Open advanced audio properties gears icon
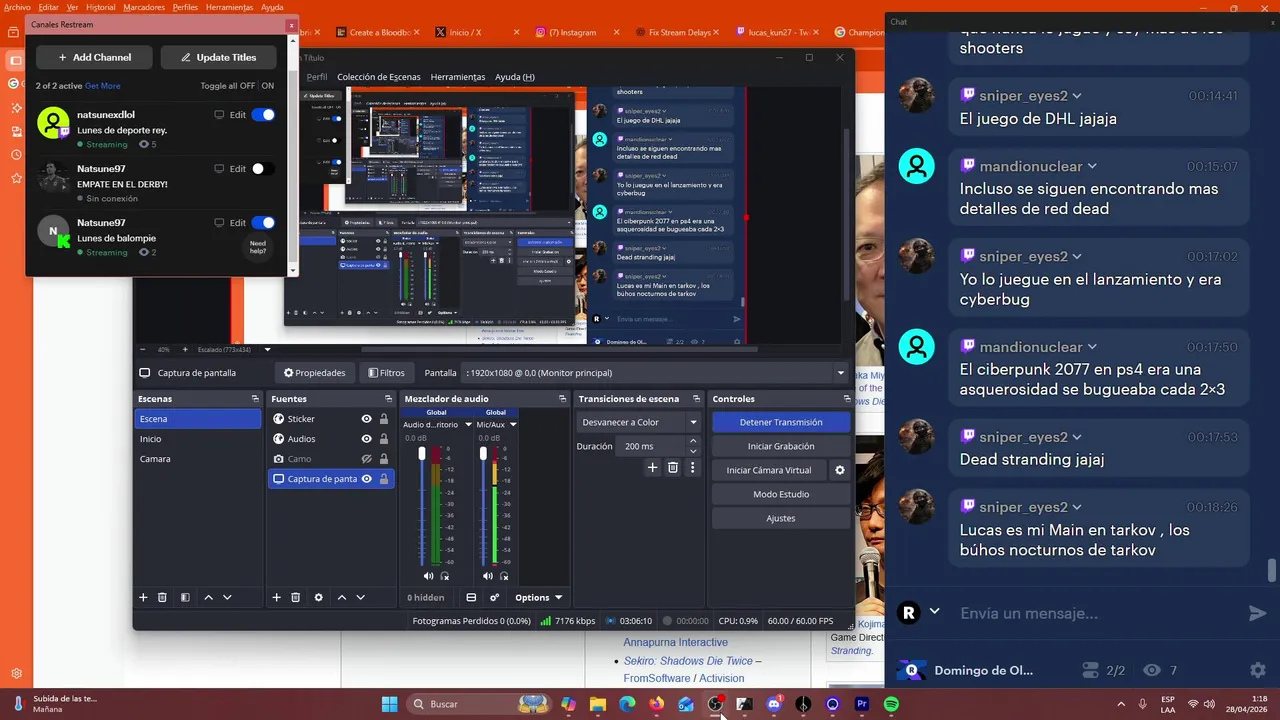Image resolution: width=1280 pixels, height=720 pixels. (x=494, y=597)
